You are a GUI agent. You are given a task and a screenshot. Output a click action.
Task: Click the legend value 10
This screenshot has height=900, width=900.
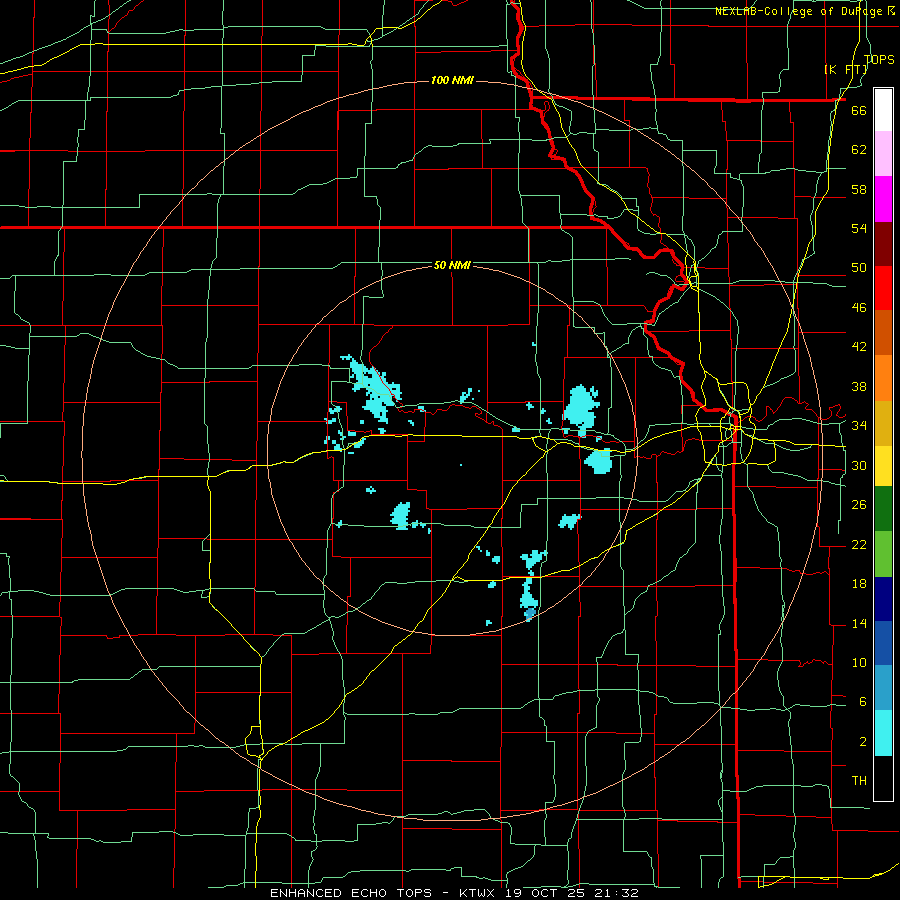[x=859, y=662]
